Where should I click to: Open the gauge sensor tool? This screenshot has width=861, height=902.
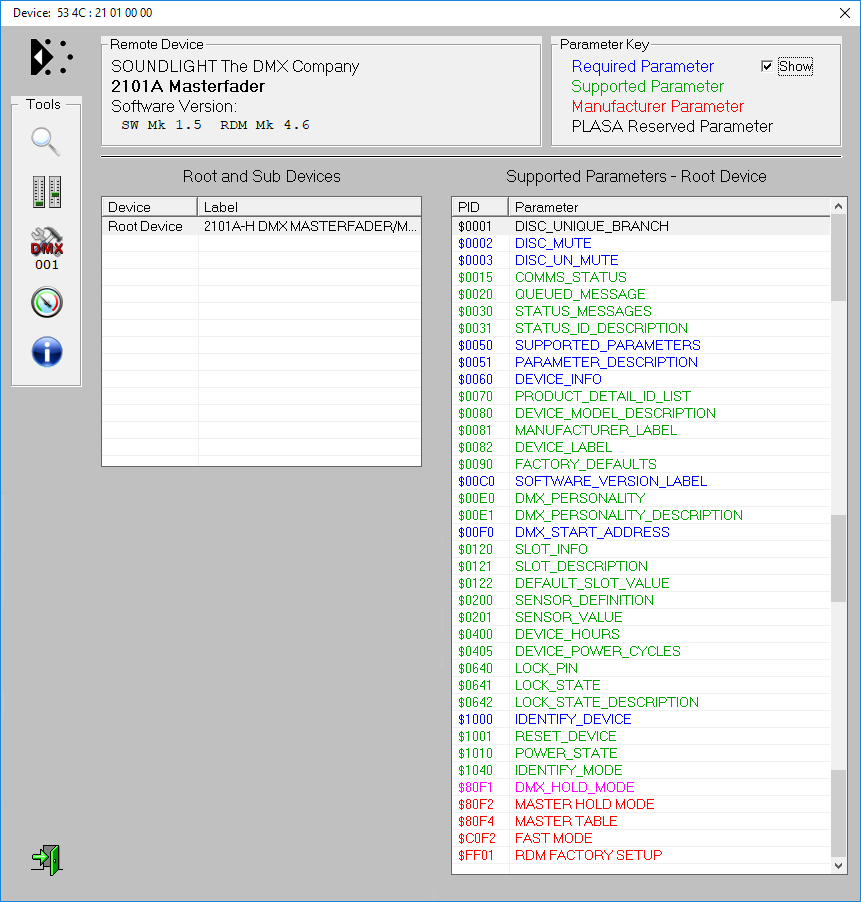47,302
